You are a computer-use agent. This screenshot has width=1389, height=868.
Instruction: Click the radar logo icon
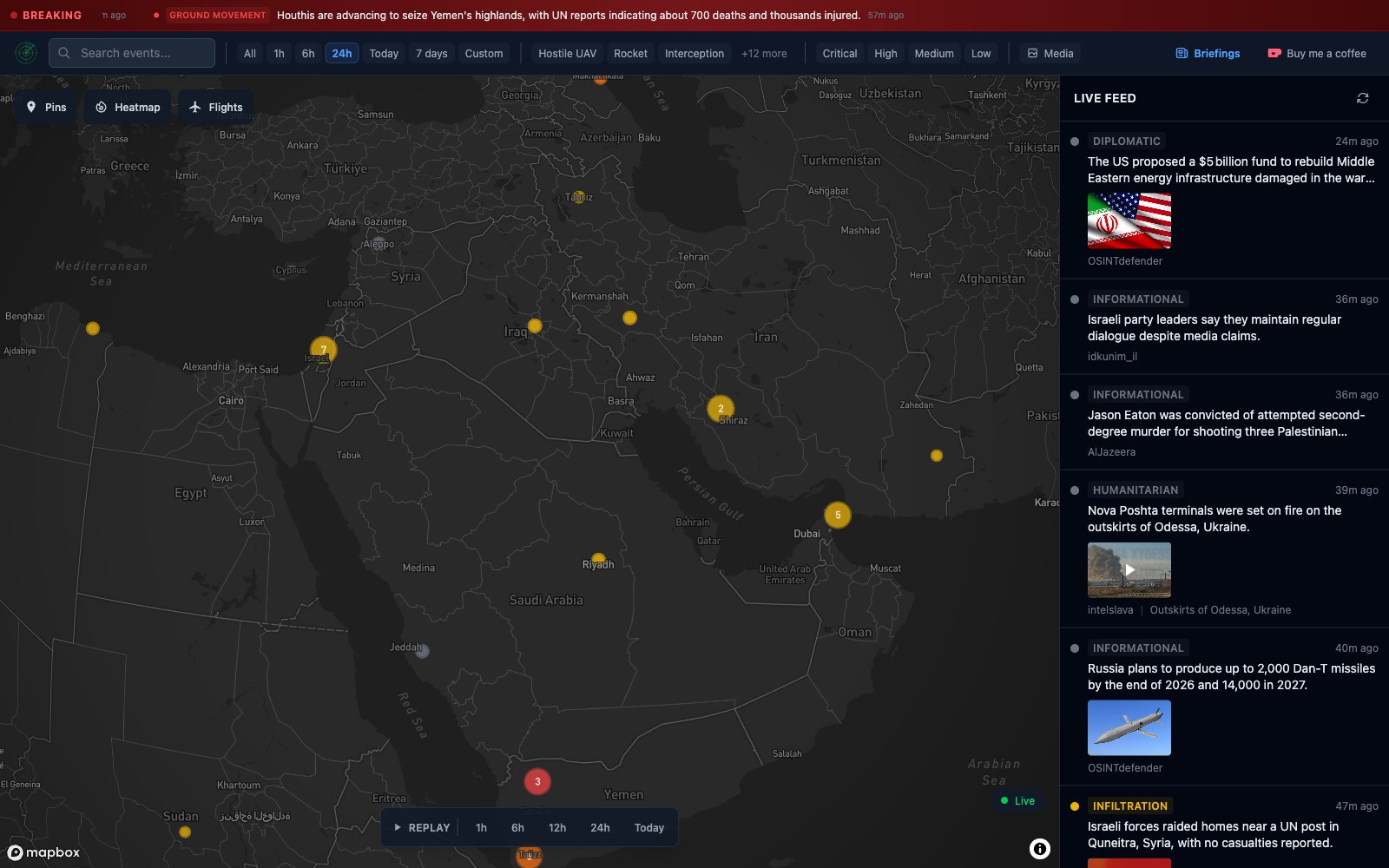[x=26, y=53]
